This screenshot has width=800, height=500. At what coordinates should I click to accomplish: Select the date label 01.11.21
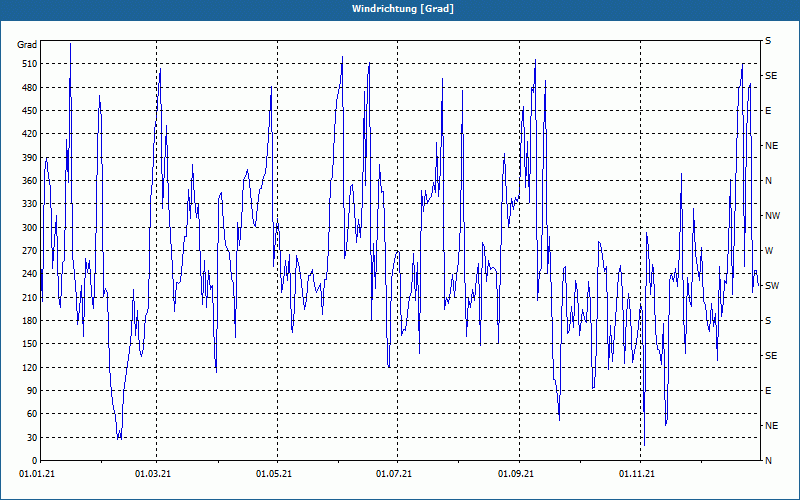click(x=637, y=474)
